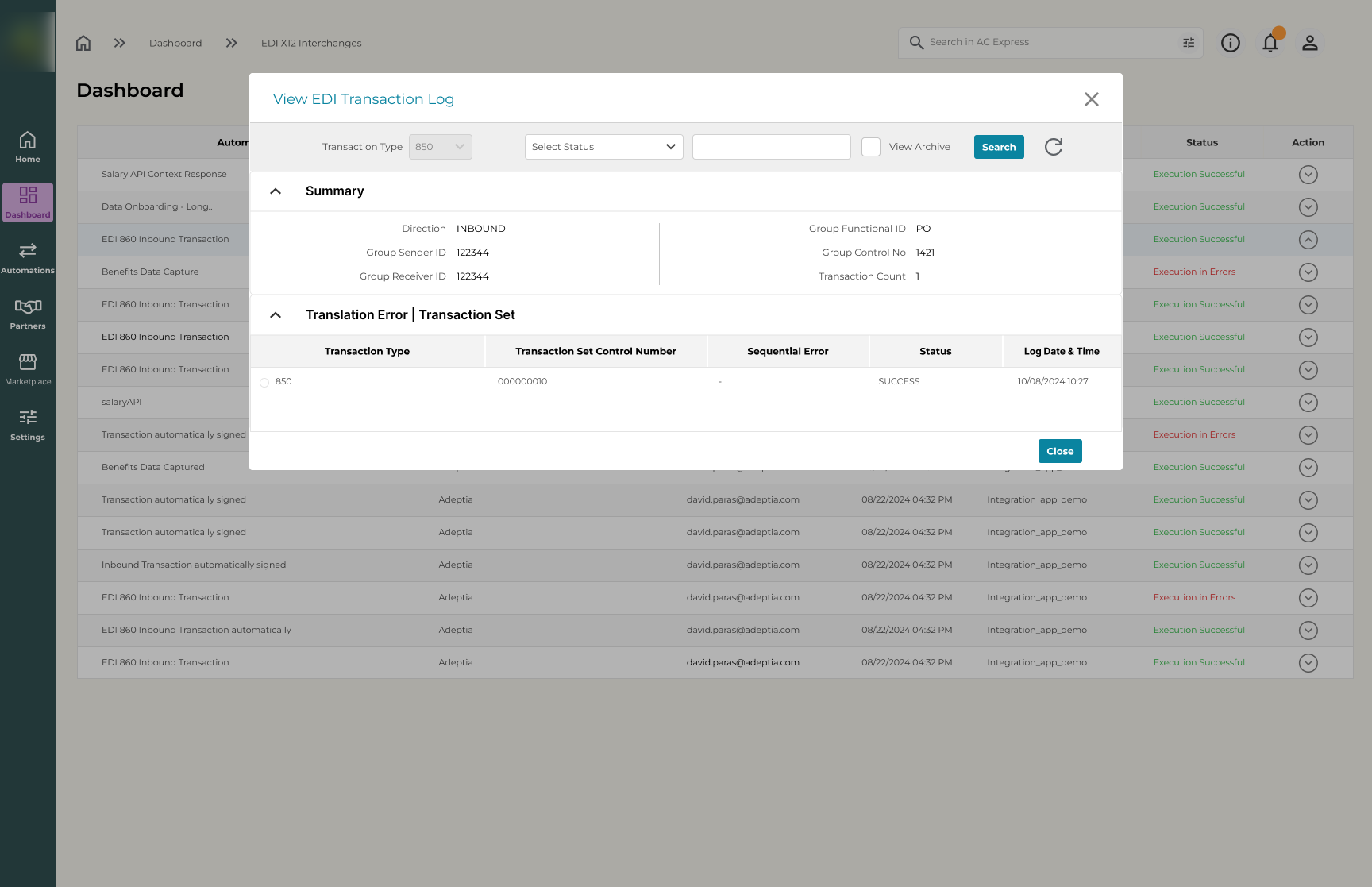Select the 850 transaction row radio button
Image resolution: width=1372 pixels, height=887 pixels.
[x=264, y=383]
